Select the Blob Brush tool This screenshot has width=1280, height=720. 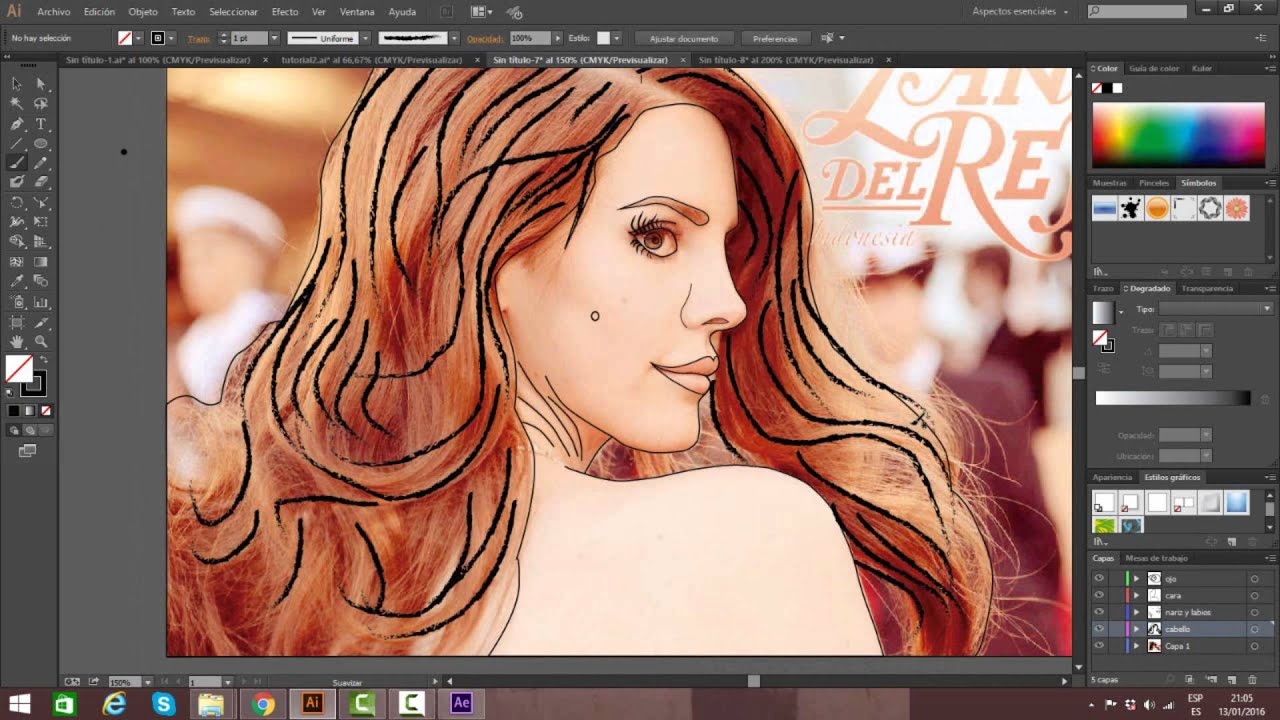pos(17,182)
